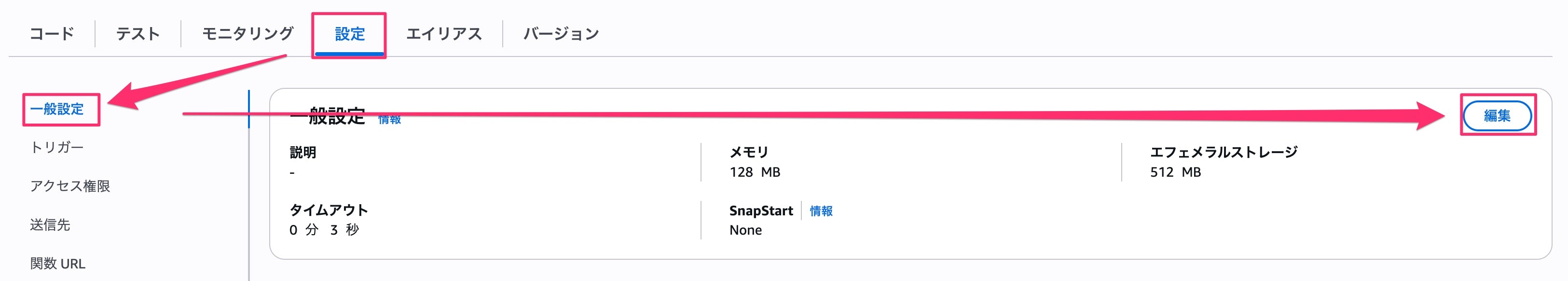Click the 編集 button to edit general settings
1568x281 pixels.
point(1498,116)
